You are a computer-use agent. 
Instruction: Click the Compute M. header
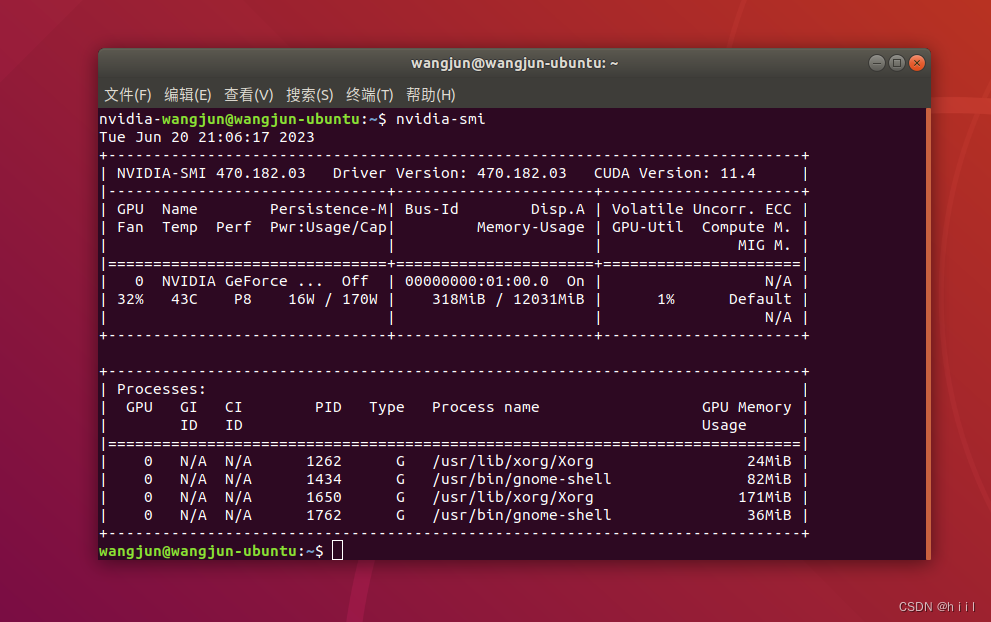pyautogui.click(x=746, y=228)
